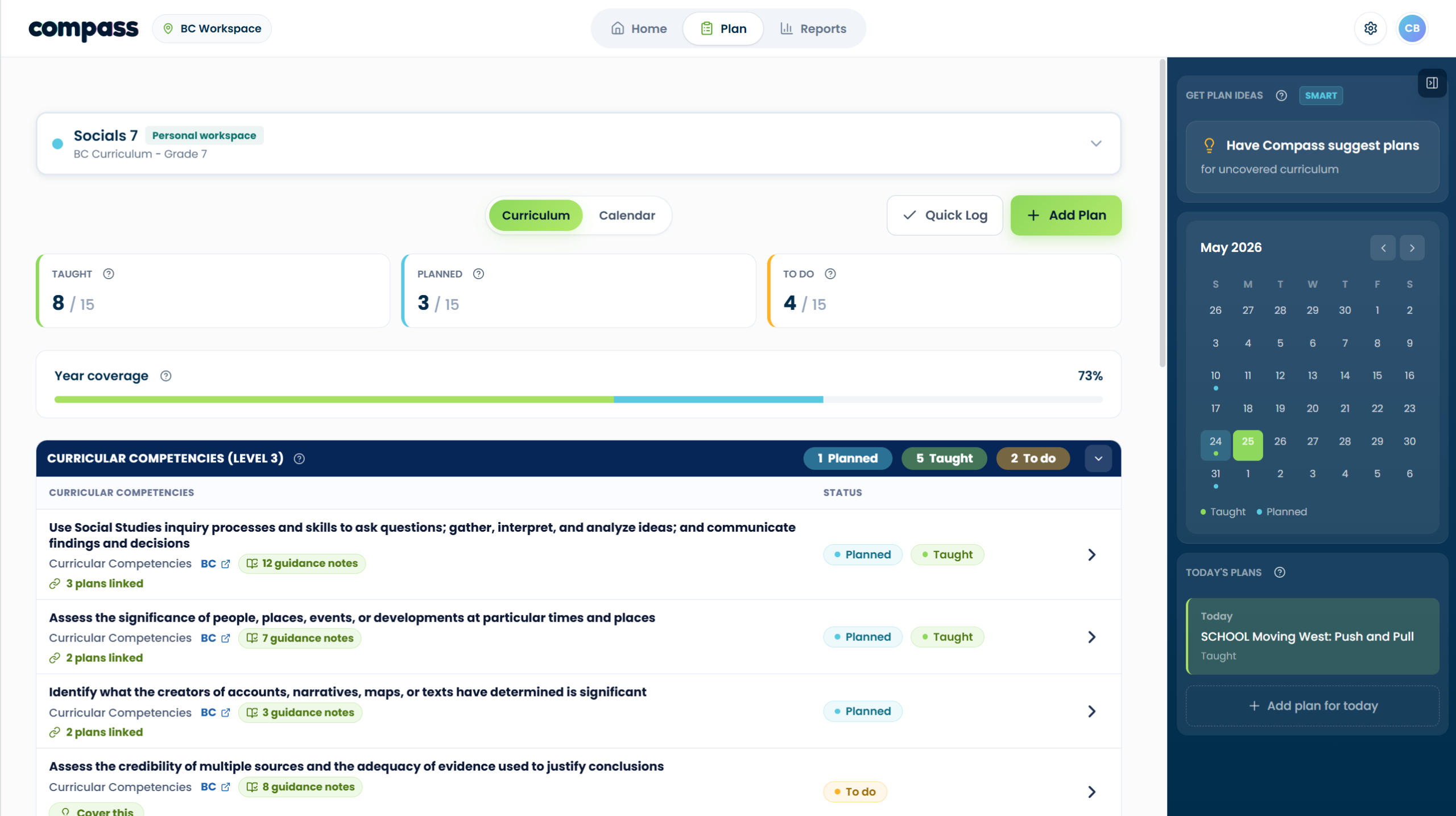Collapse the right sidebar panel icon
The height and width of the screenshot is (816, 1456).
tap(1432, 83)
